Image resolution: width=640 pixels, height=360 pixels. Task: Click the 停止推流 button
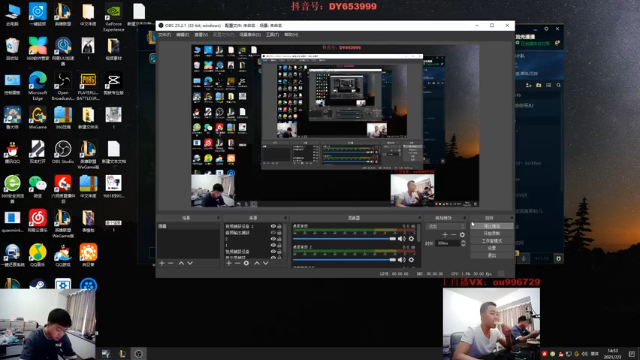[x=492, y=226]
